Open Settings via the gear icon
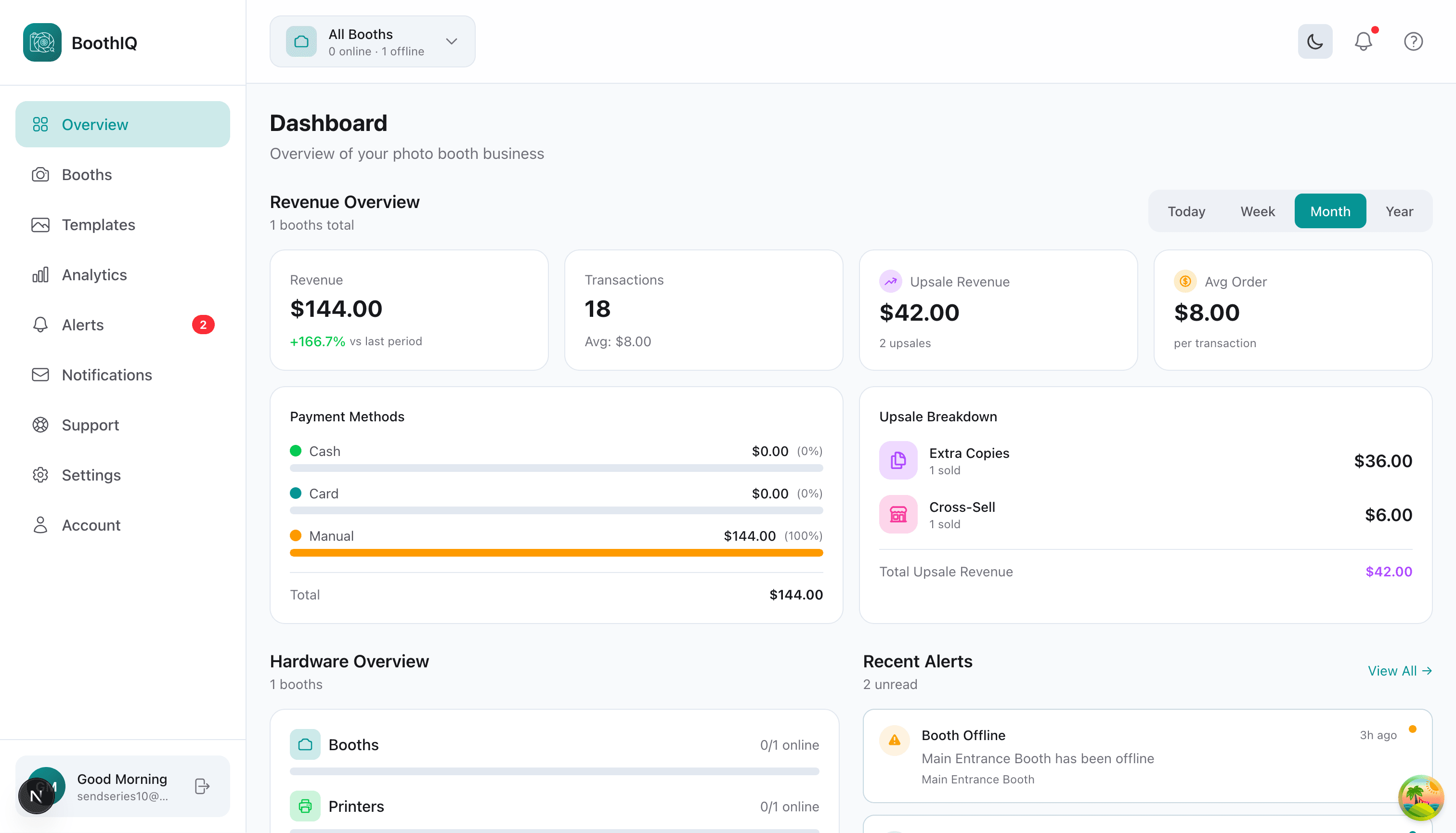1456x833 pixels. pos(40,475)
